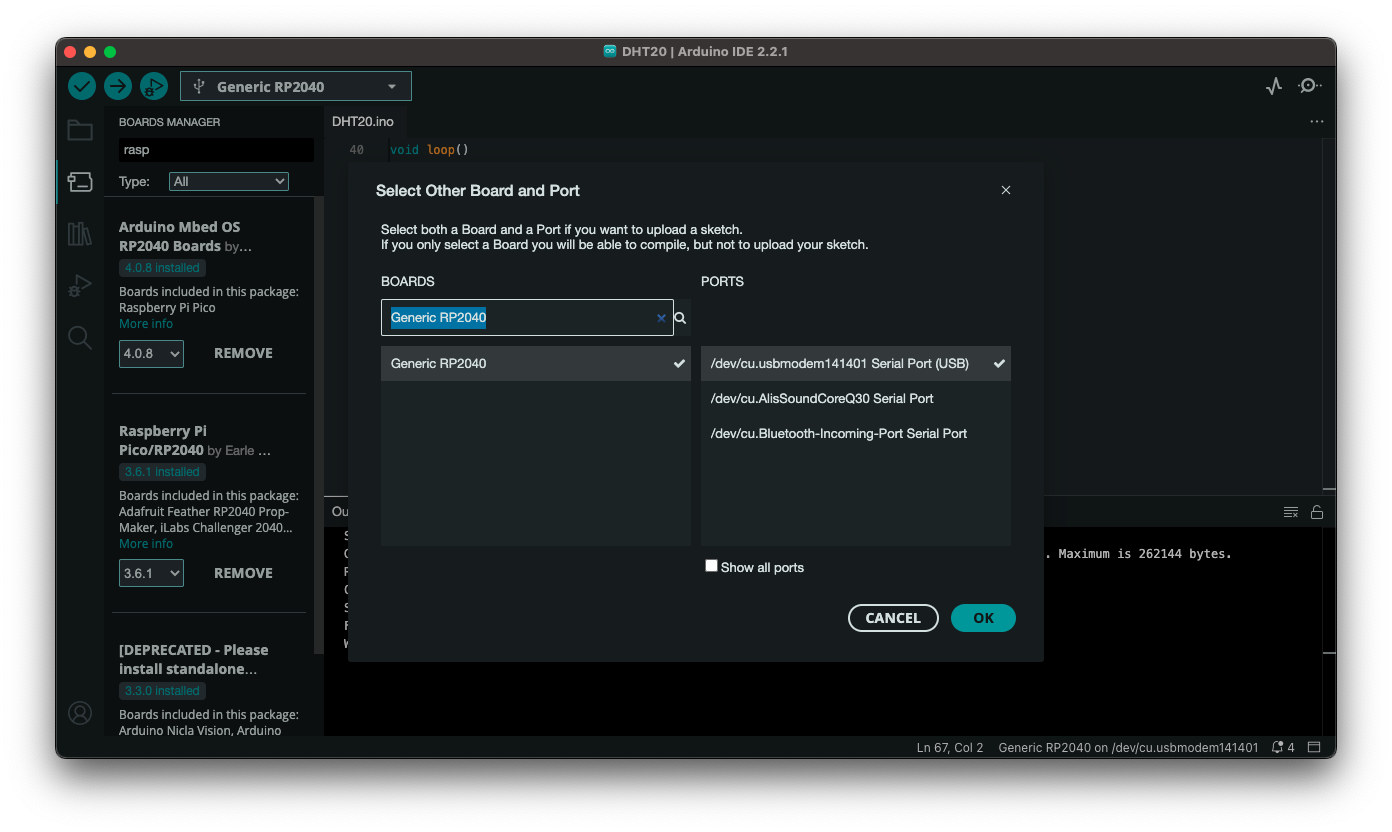
Task: Click the 3.6.1 installed badge
Action: coord(162,472)
